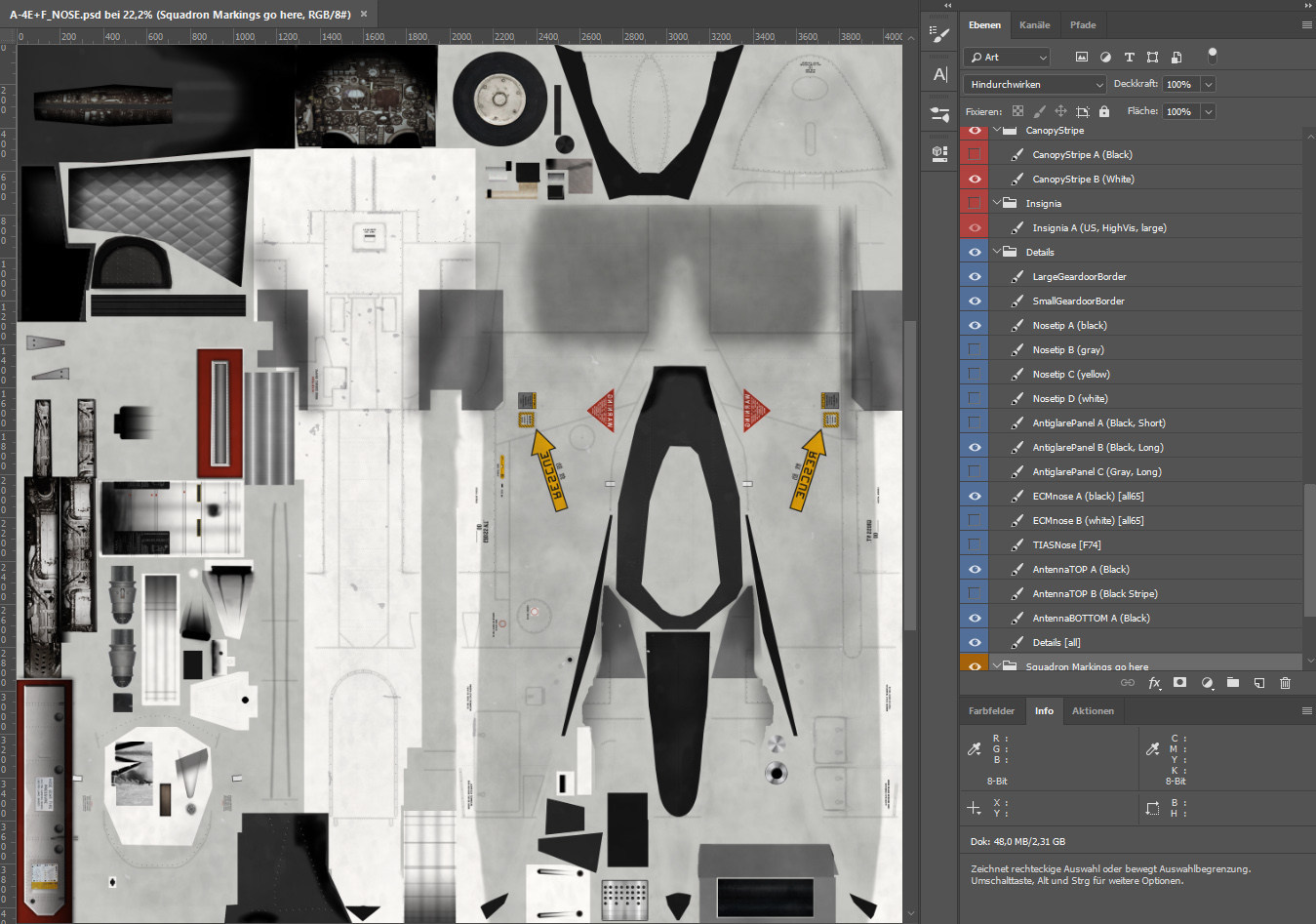Open the Brush presets panel icon
This screenshot has width=1316, height=924.
click(939, 35)
